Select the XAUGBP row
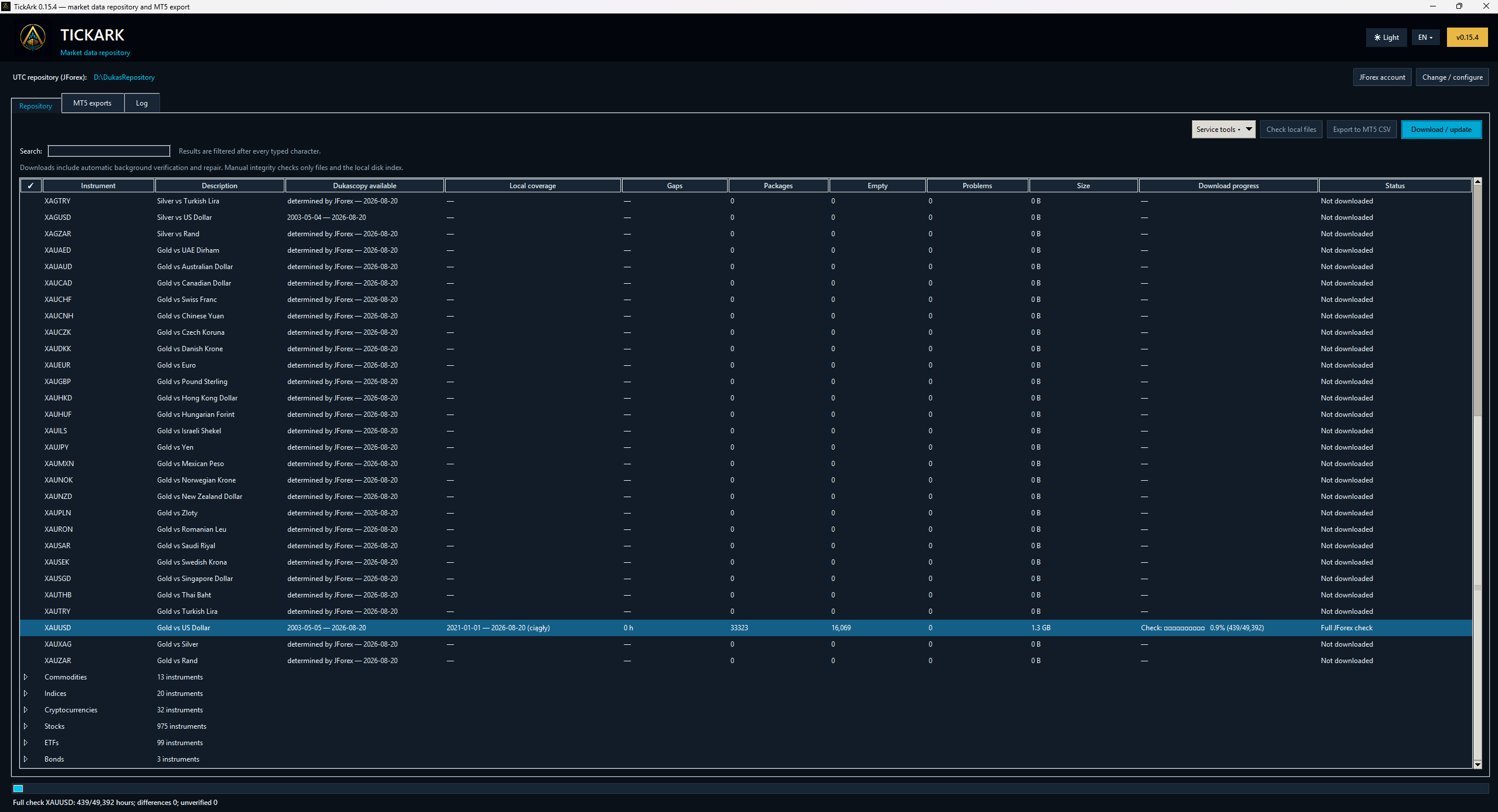The height and width of the screenshot is (812, 1498). 746,382
